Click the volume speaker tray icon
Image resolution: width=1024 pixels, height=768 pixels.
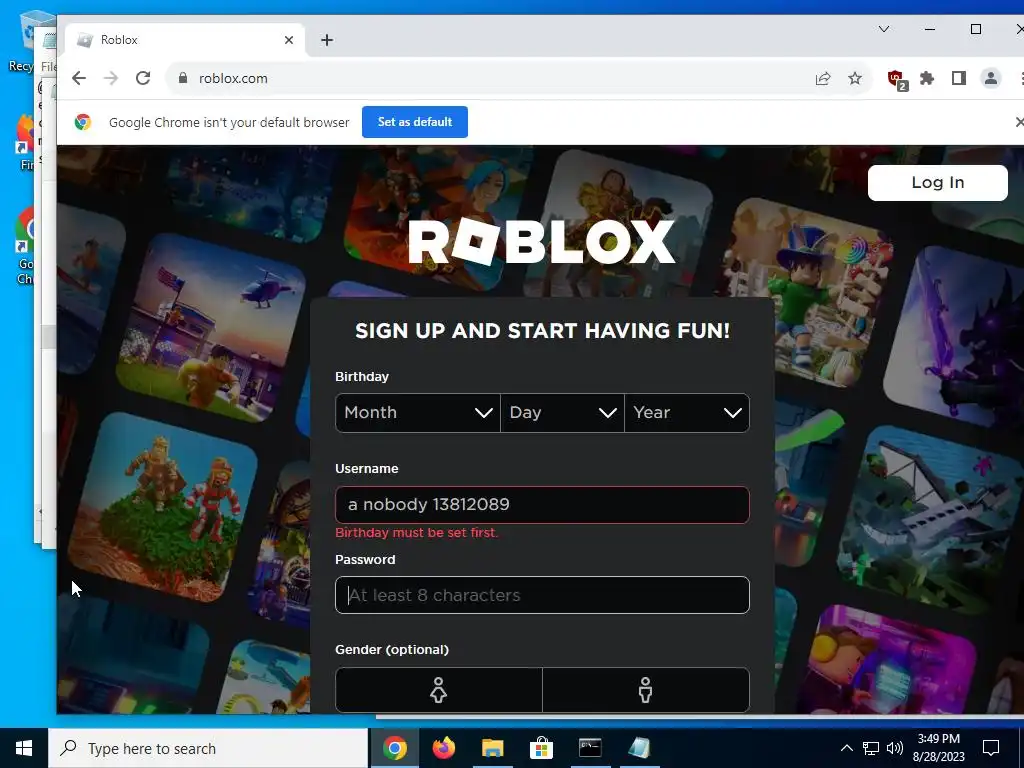pyautogui.click(x=895, y=748)
